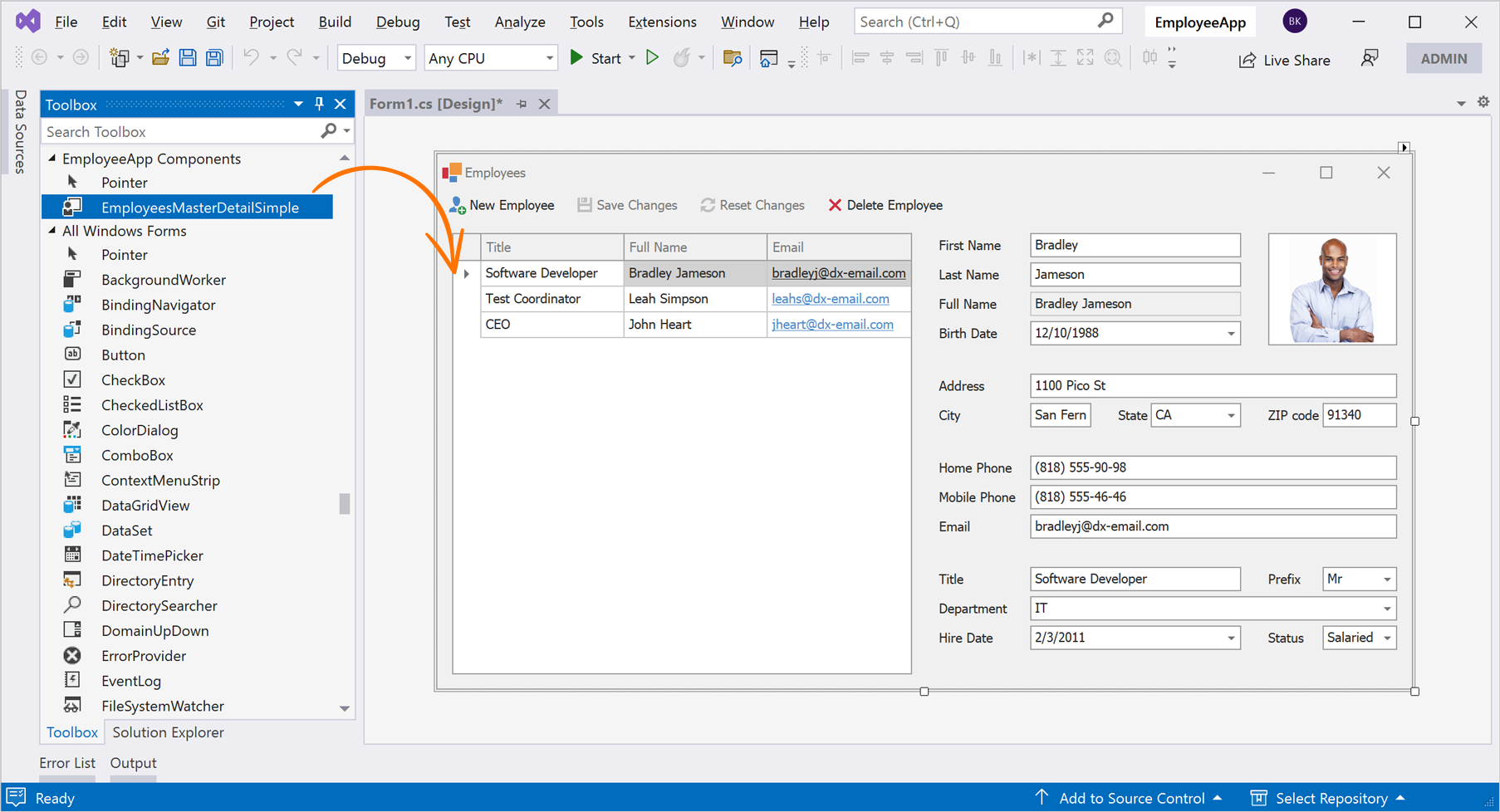
Task: Expand the State CA dropdown
Action: point(1231,415)
